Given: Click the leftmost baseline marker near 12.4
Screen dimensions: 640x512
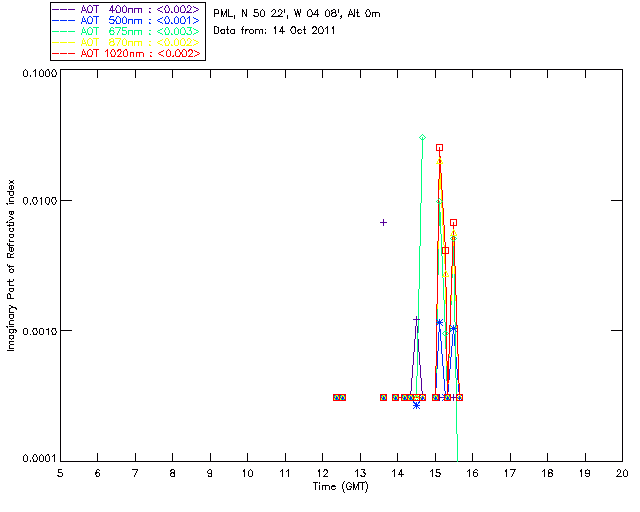Looking at the screenshot, I should tap(337, 397).
